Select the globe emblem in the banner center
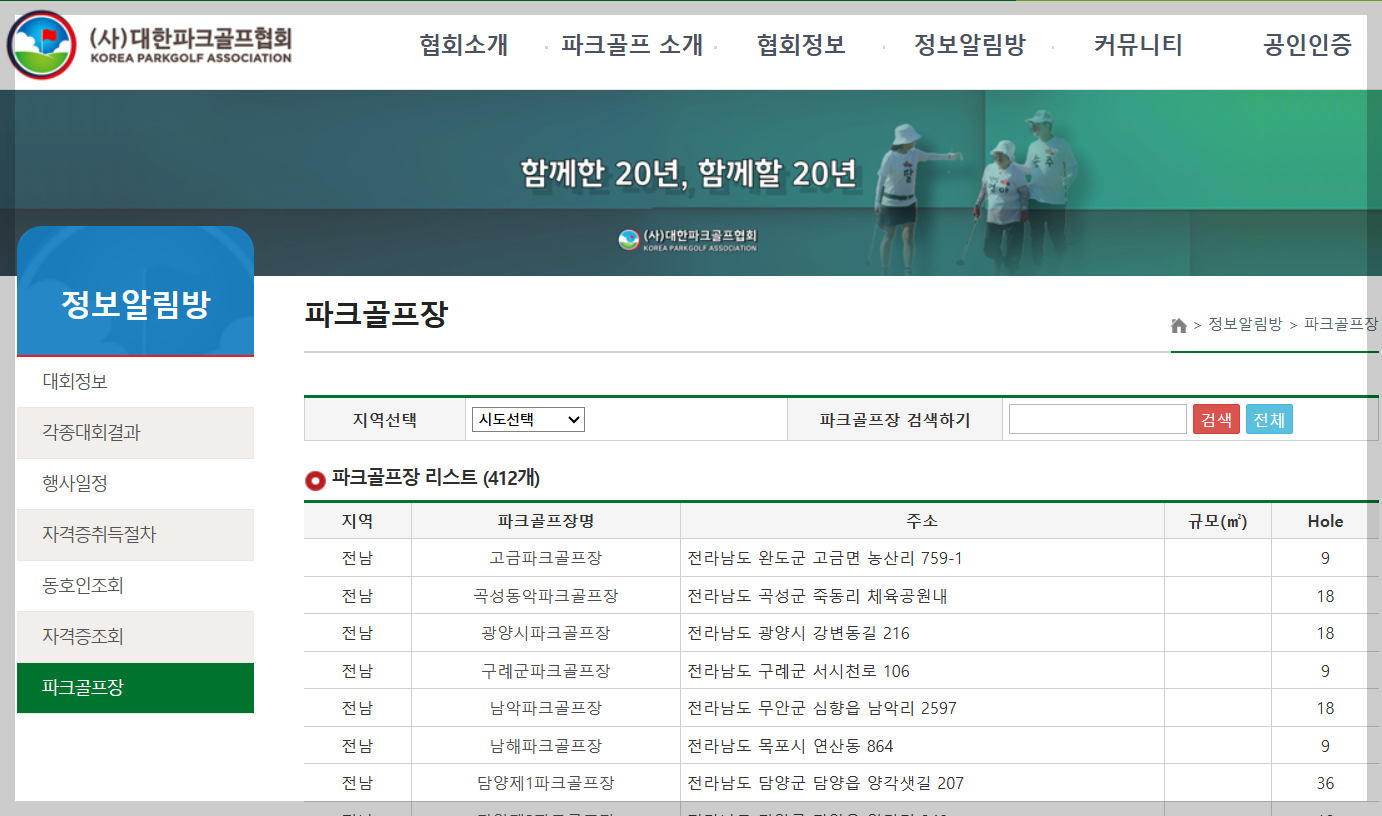The image size is (1382, 816). point(627,240)
